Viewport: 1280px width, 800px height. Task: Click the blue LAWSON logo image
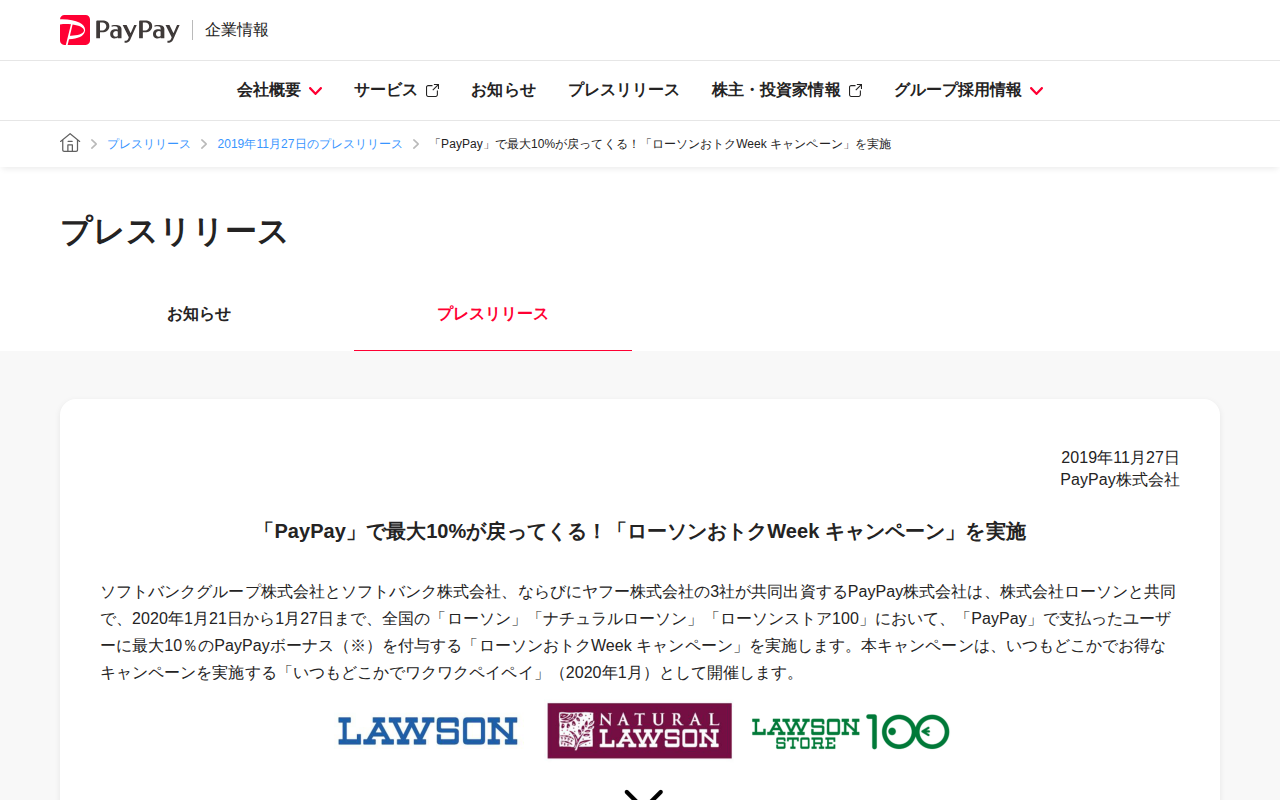click(x=428, y=731)
